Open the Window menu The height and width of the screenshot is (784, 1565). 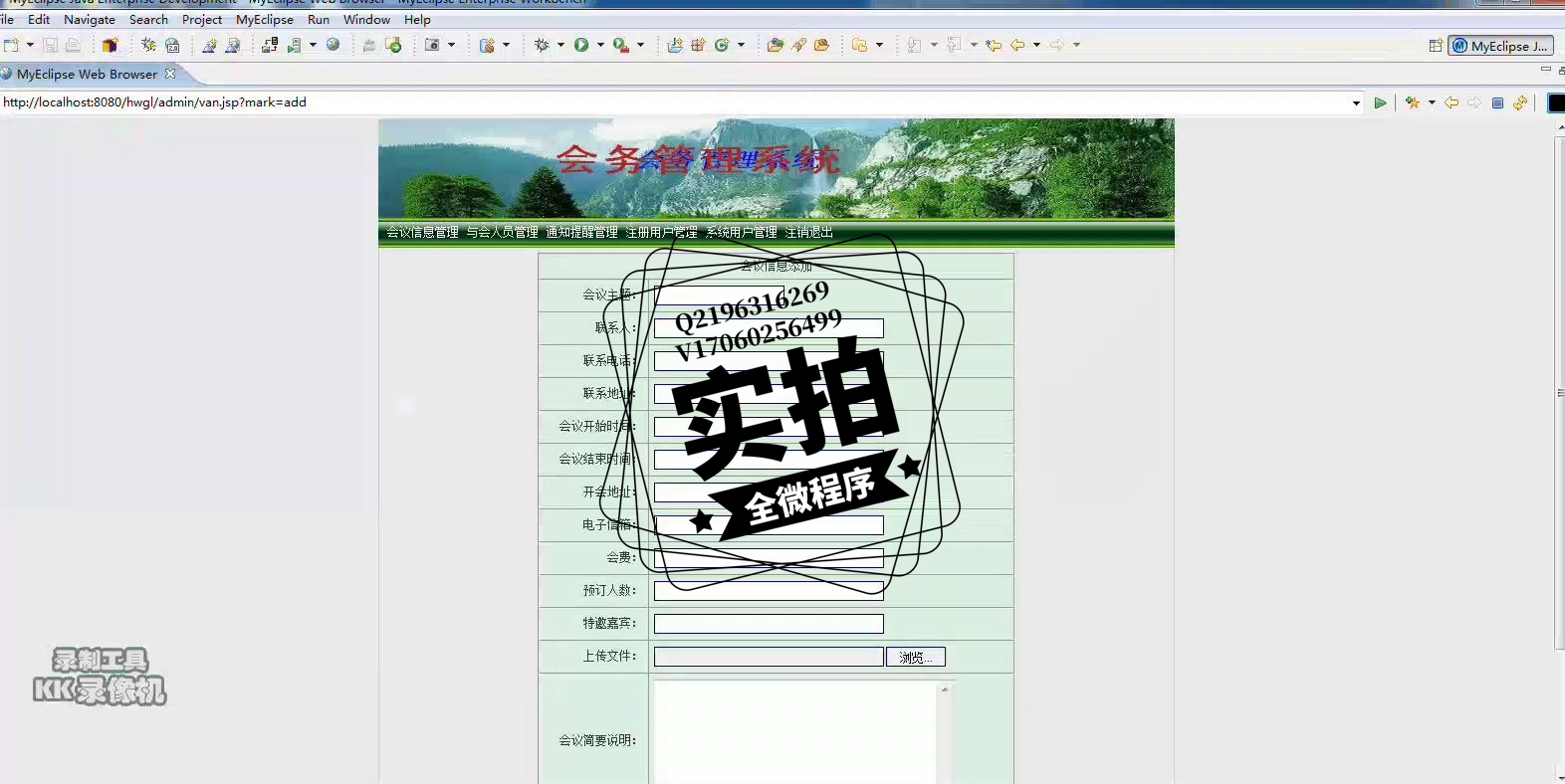pos(366,20)
